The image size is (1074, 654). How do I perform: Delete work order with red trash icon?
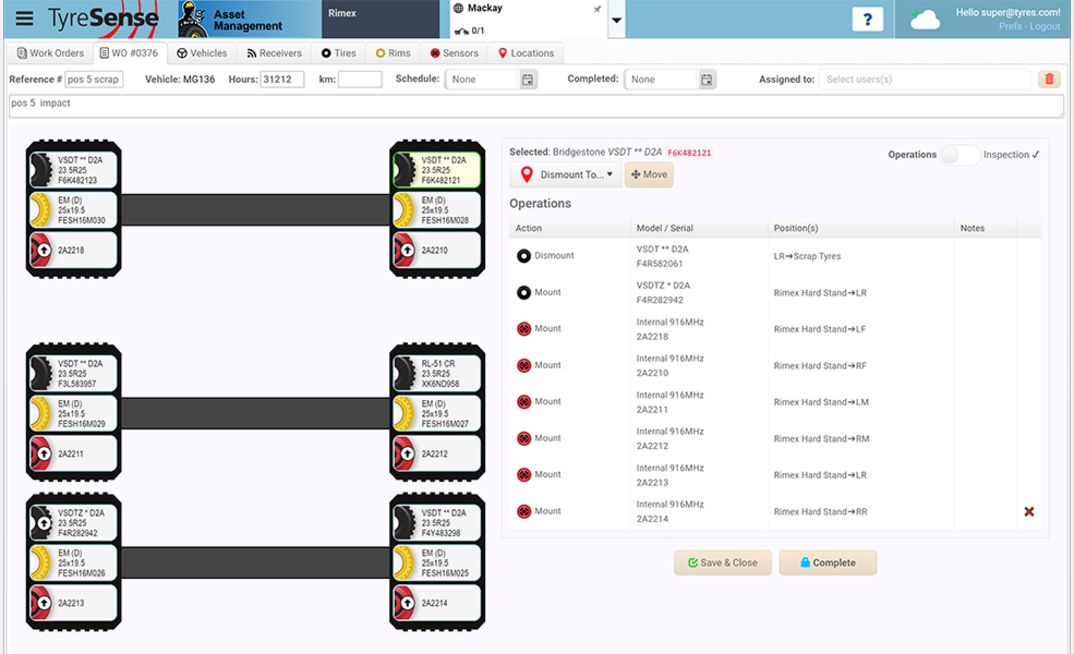click(1049, 79)
